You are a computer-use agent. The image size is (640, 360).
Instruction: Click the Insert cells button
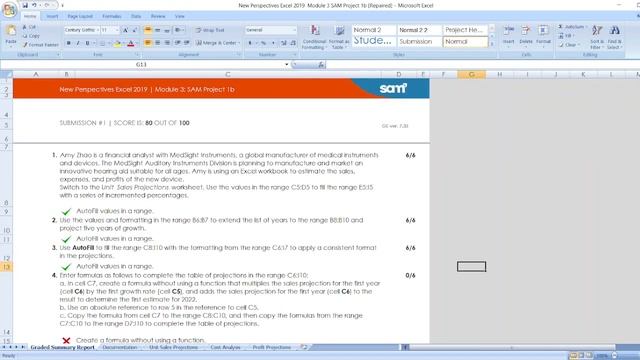point(509,36)
